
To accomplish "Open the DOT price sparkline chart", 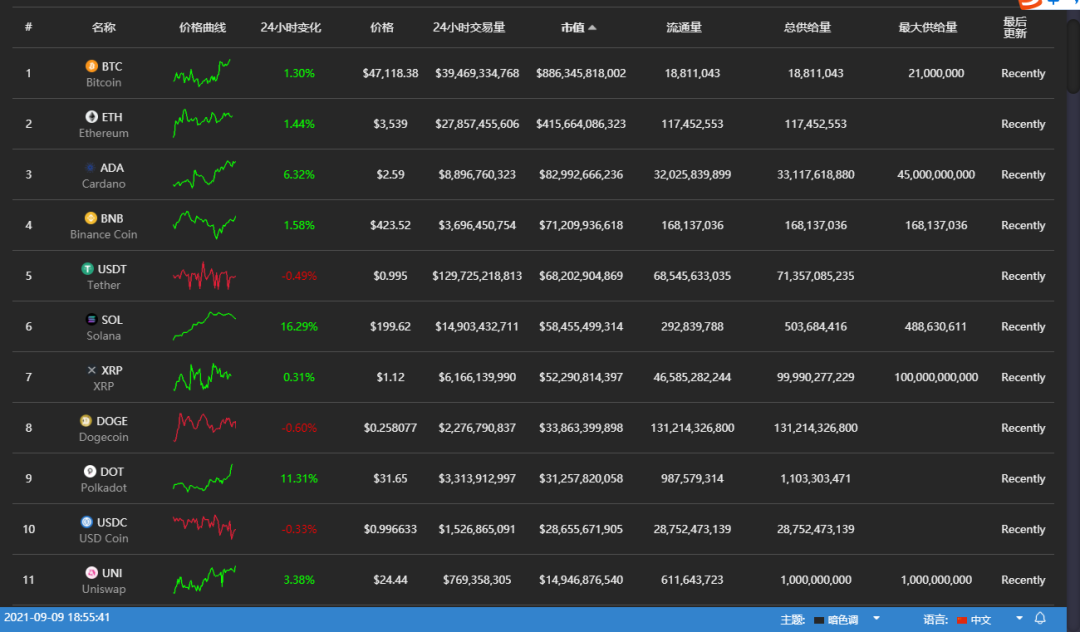I will click(x=203, y=478).
